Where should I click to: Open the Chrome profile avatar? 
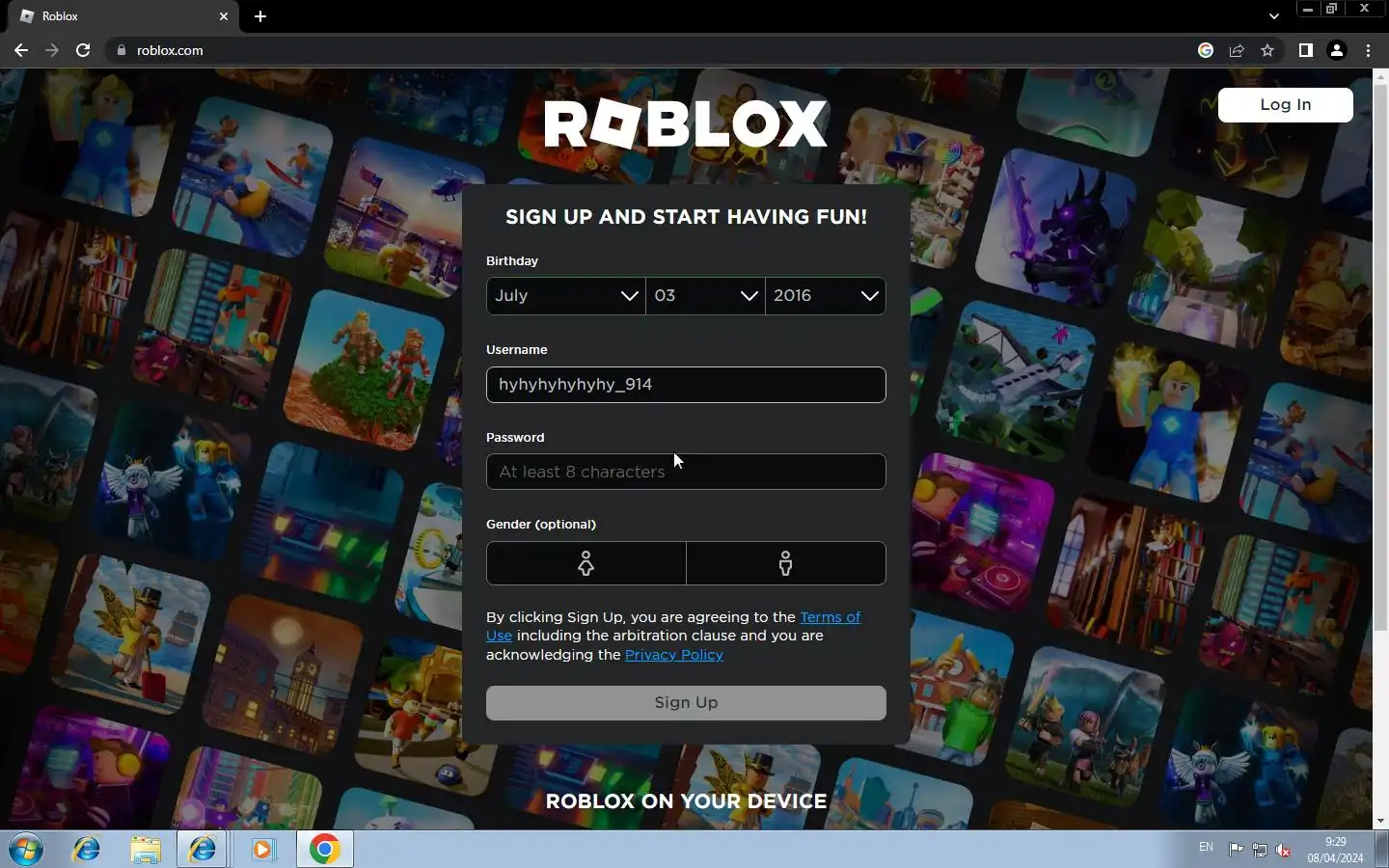1337,50
